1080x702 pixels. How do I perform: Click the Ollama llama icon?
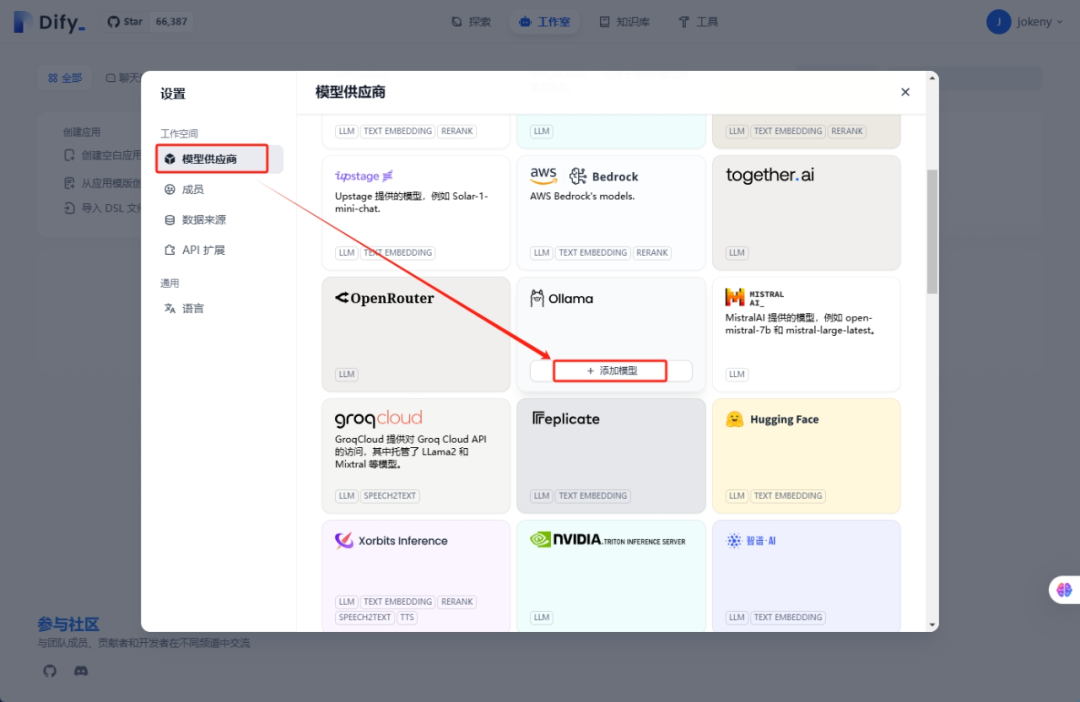(x=537, y=298)
